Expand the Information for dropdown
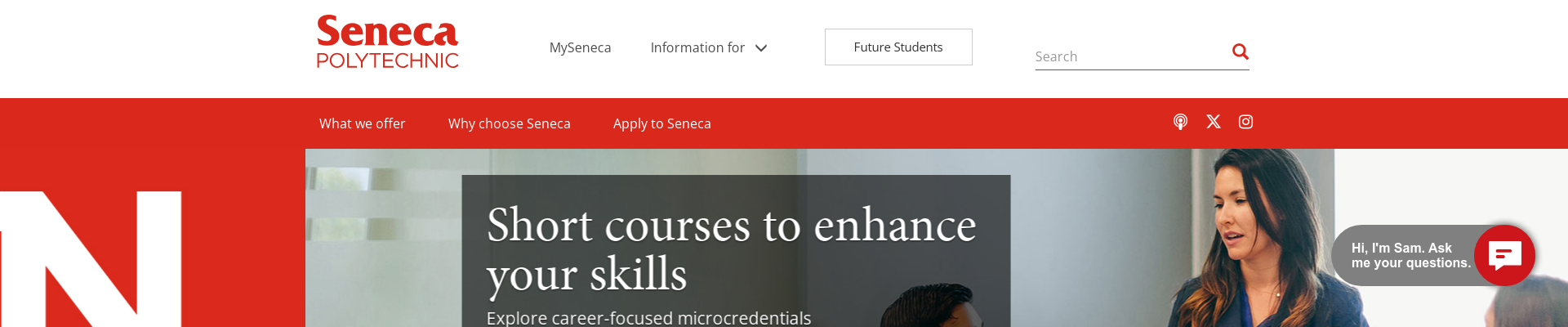1568x327 pixels. point(697,47)
